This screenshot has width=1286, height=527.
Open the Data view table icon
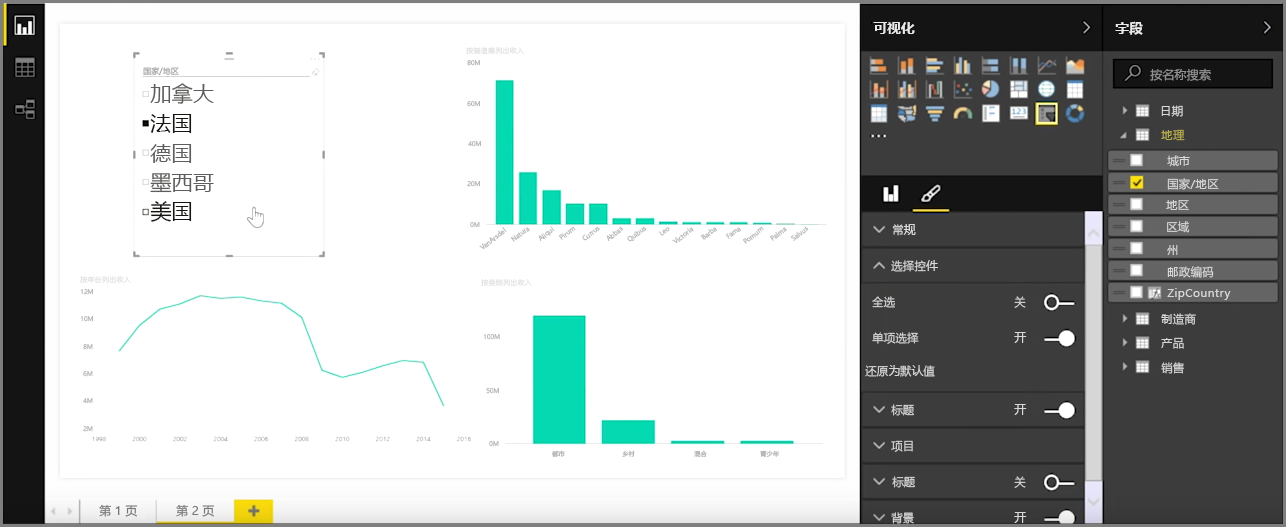click(24, 68)
